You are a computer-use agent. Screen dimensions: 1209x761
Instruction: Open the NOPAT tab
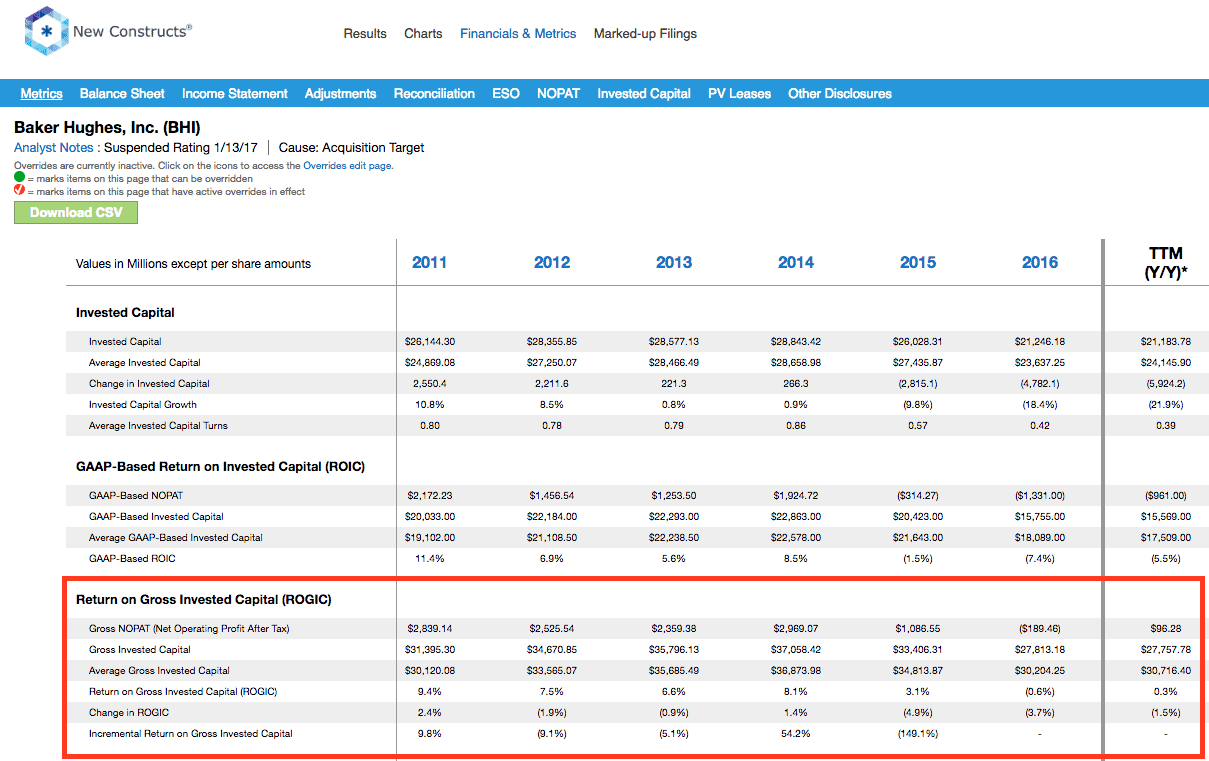[558, 93]
